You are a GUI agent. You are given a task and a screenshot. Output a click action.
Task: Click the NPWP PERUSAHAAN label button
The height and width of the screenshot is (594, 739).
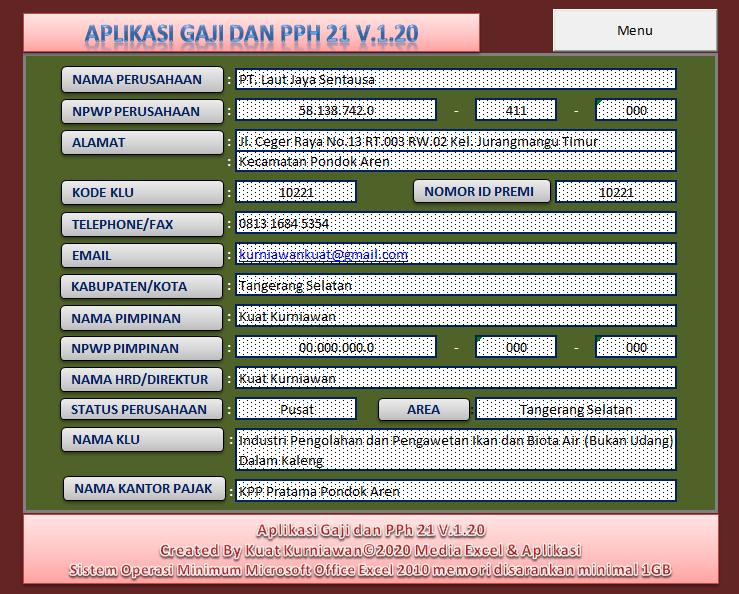pyautogui.click(x=142, y=111)
